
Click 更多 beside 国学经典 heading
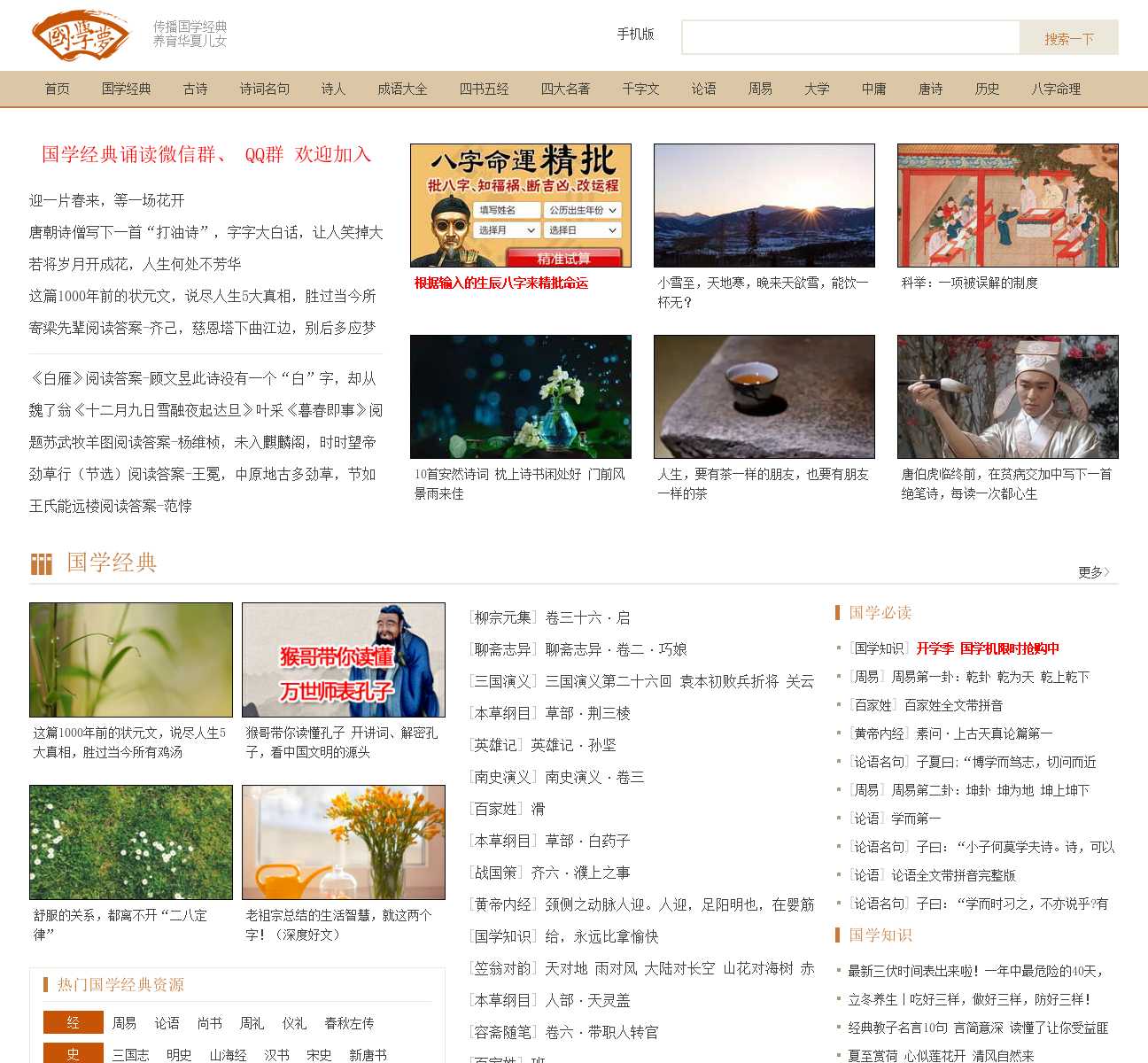tap(1094, 572)
